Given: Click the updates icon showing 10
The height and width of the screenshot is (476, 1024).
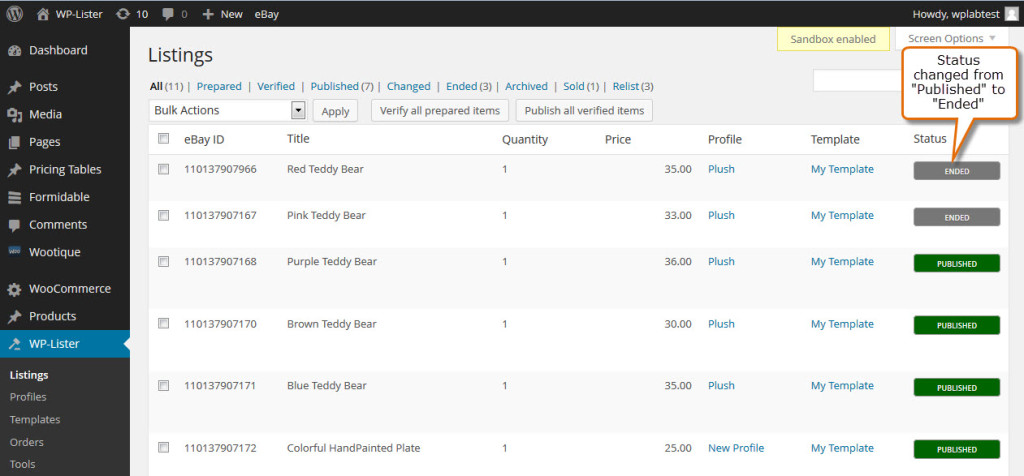Looking at the screenshot, I should 123,14.
